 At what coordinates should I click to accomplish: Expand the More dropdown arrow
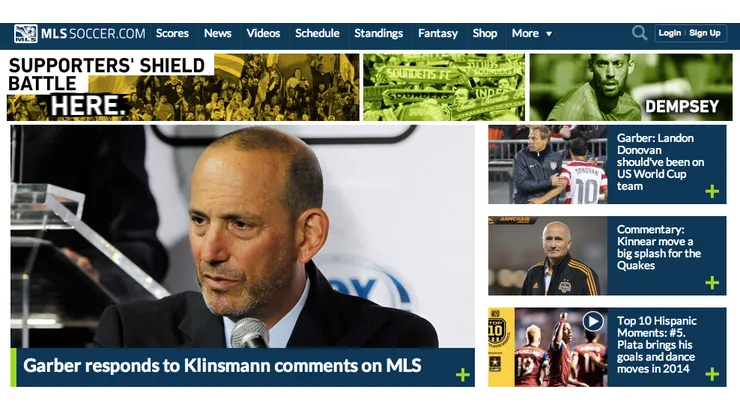[549, 34]
